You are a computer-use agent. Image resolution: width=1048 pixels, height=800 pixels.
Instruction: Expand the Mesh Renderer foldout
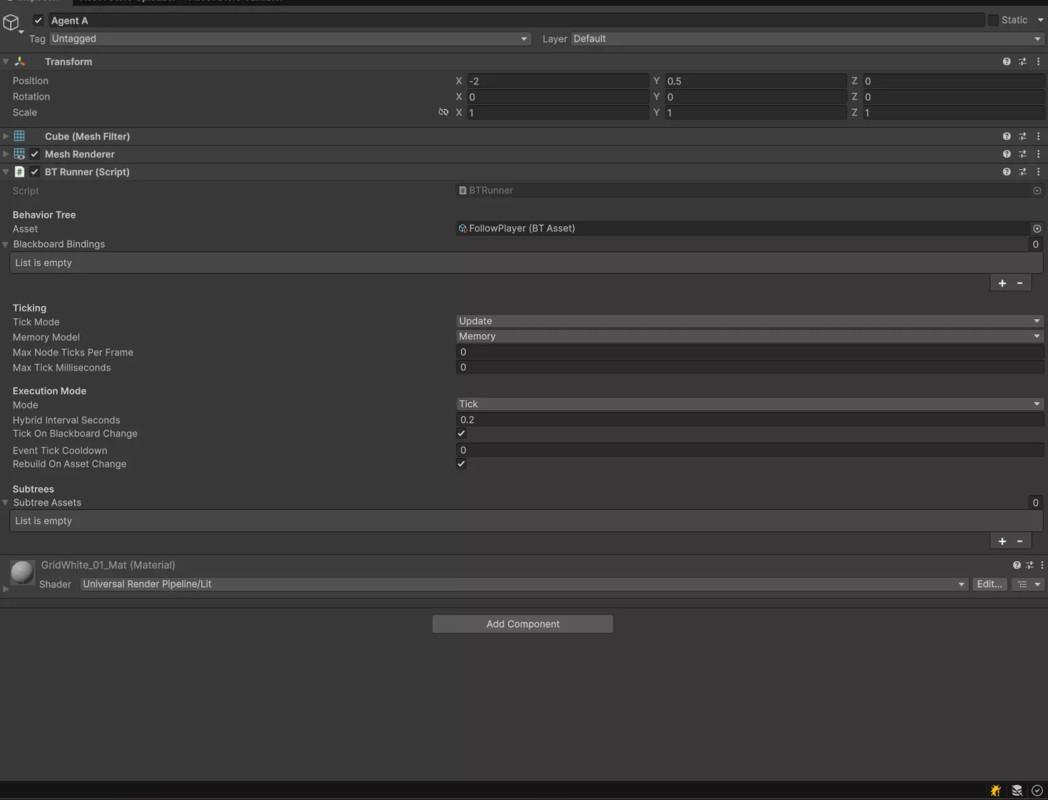[x=5, y=154]
